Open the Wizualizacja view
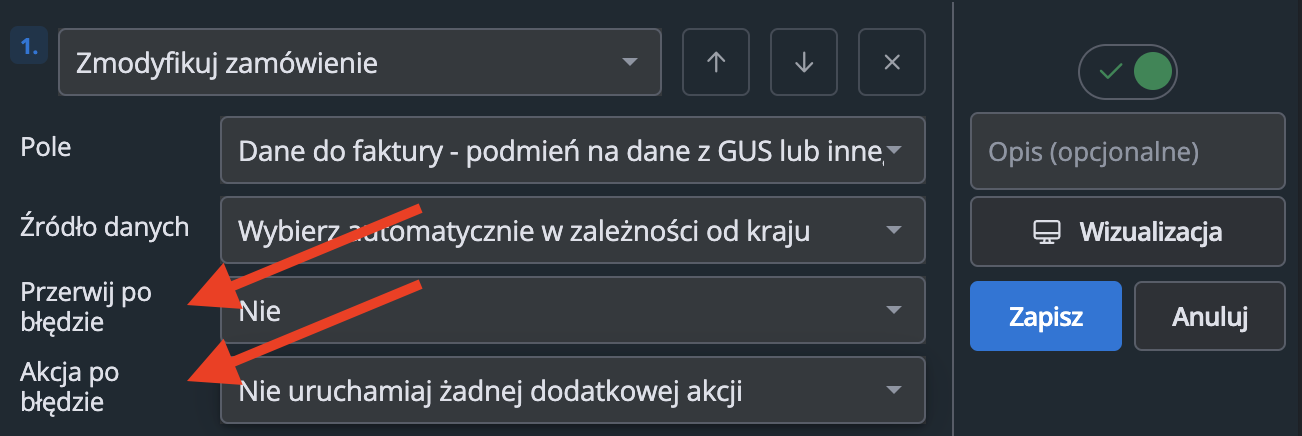The image size is (1302, 436). (1128, 232)
